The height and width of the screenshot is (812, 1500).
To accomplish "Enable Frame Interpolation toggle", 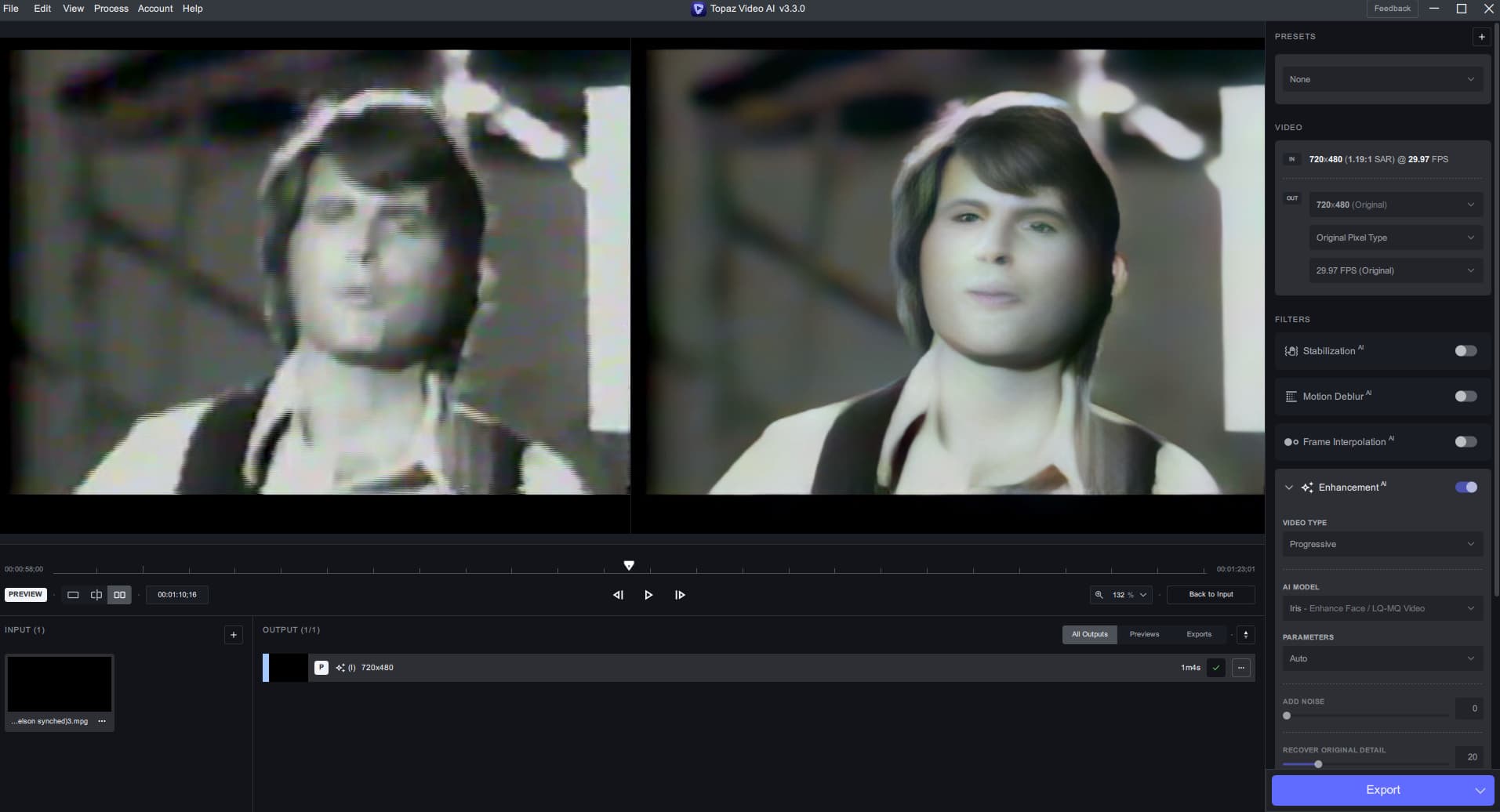I will click(x=1465, y=442).
